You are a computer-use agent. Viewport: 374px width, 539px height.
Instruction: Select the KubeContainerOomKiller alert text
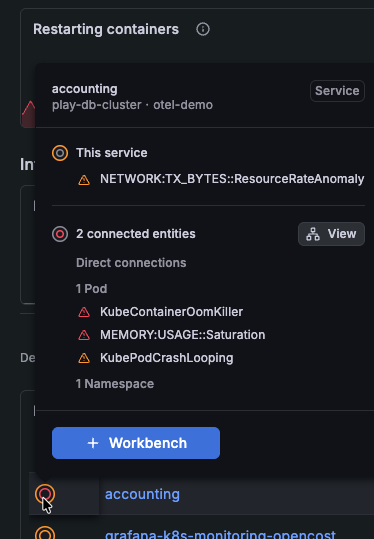[x=172, y=312]
